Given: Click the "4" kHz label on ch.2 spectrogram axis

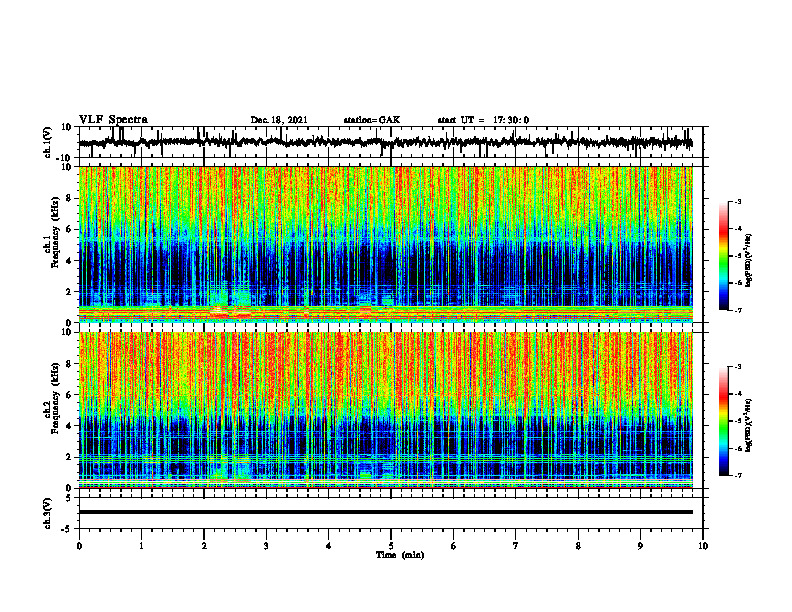Looking at the screenshot, I should click(69, 426).
